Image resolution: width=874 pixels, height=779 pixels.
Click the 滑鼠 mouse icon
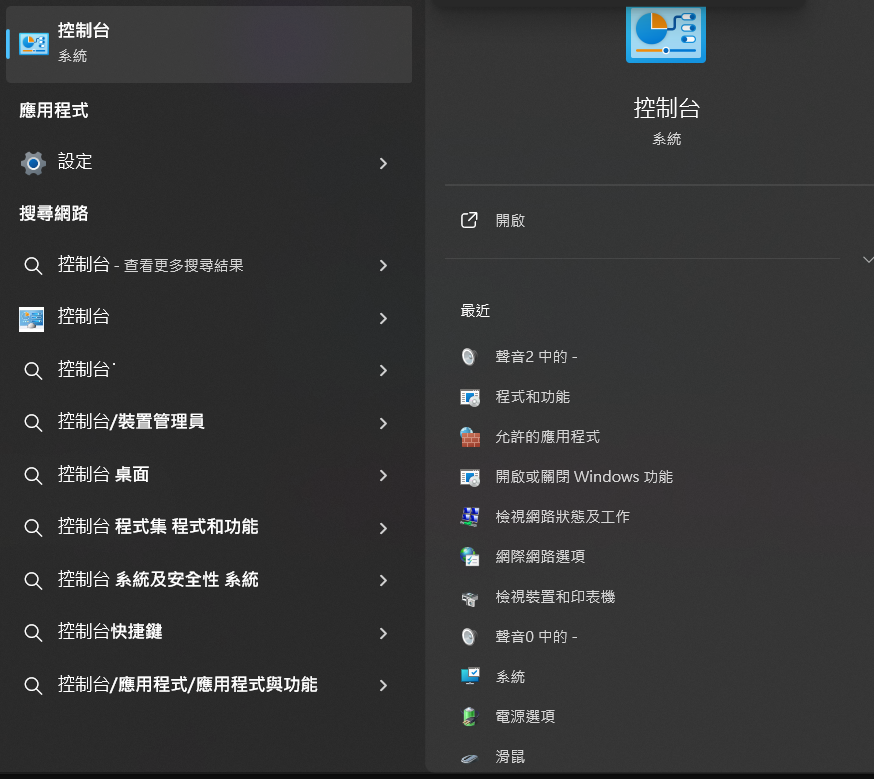click(469, 758)
